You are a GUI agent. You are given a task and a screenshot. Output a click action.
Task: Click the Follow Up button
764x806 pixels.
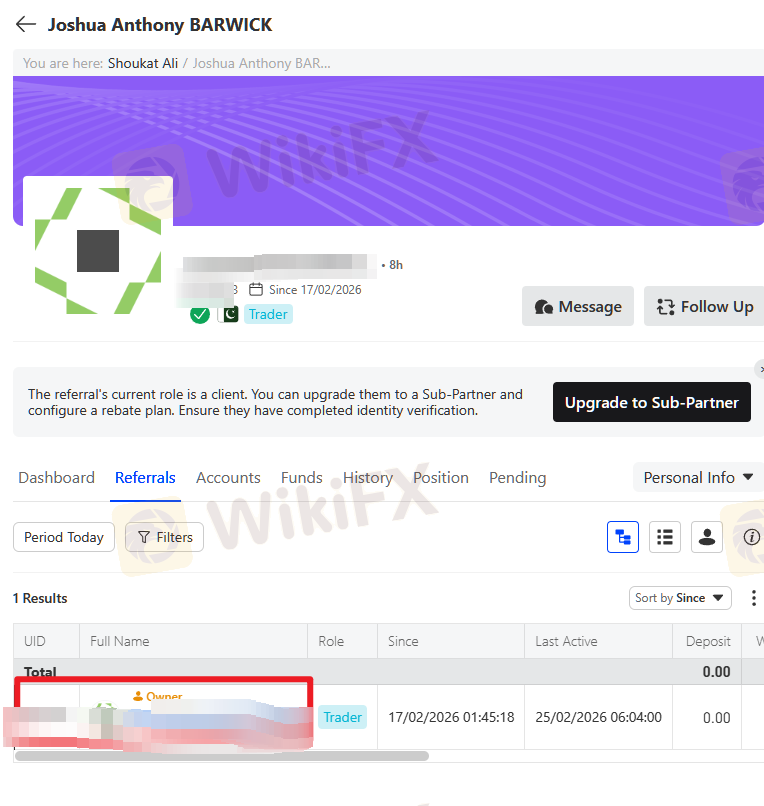(x=704, y=306)
